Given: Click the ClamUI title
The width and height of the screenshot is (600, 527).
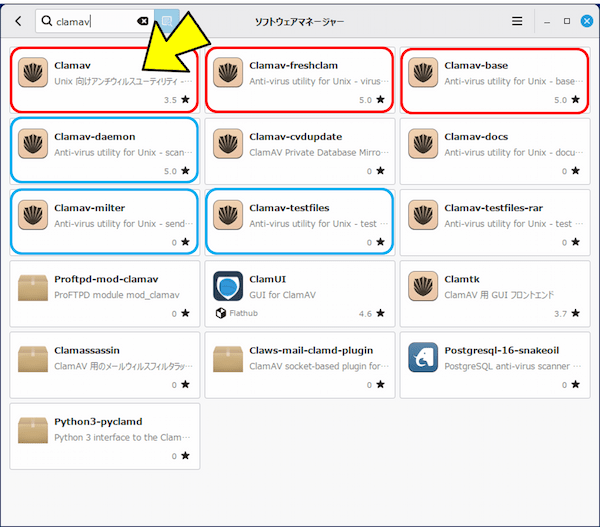Looking at the screenshot, I should 267,279.
